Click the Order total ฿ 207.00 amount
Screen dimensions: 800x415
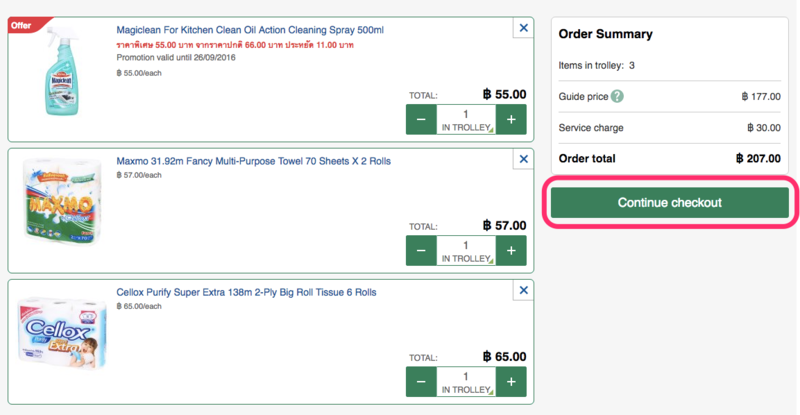click(758, 159)
